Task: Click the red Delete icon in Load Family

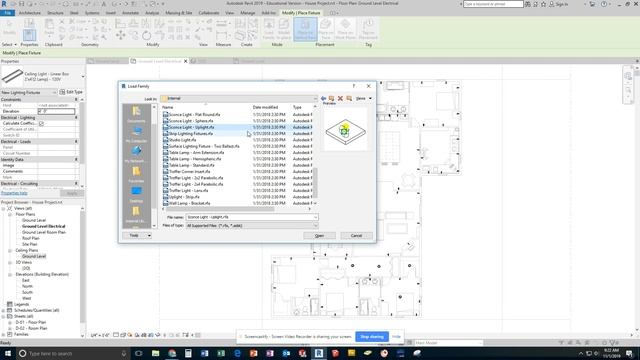Action: pos(340,98)
